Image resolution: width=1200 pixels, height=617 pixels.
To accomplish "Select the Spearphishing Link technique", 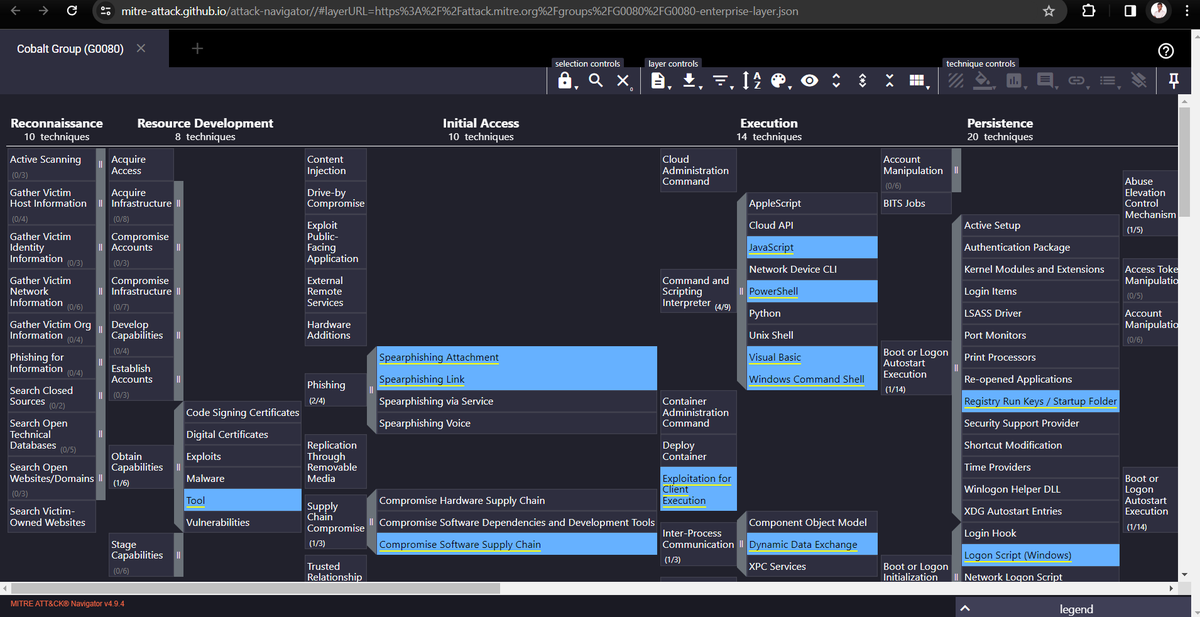I will (517, 379).
